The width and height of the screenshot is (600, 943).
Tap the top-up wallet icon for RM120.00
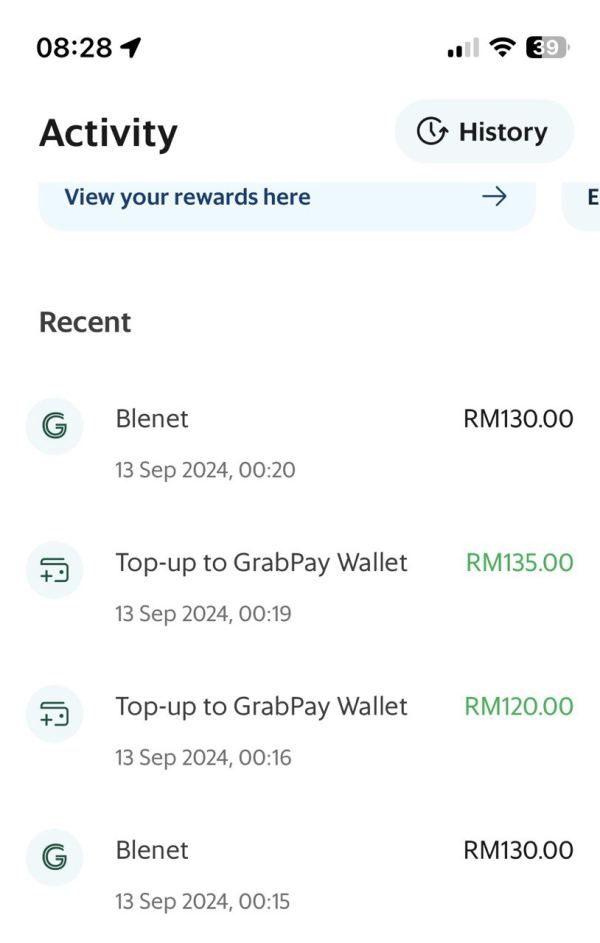54,715
